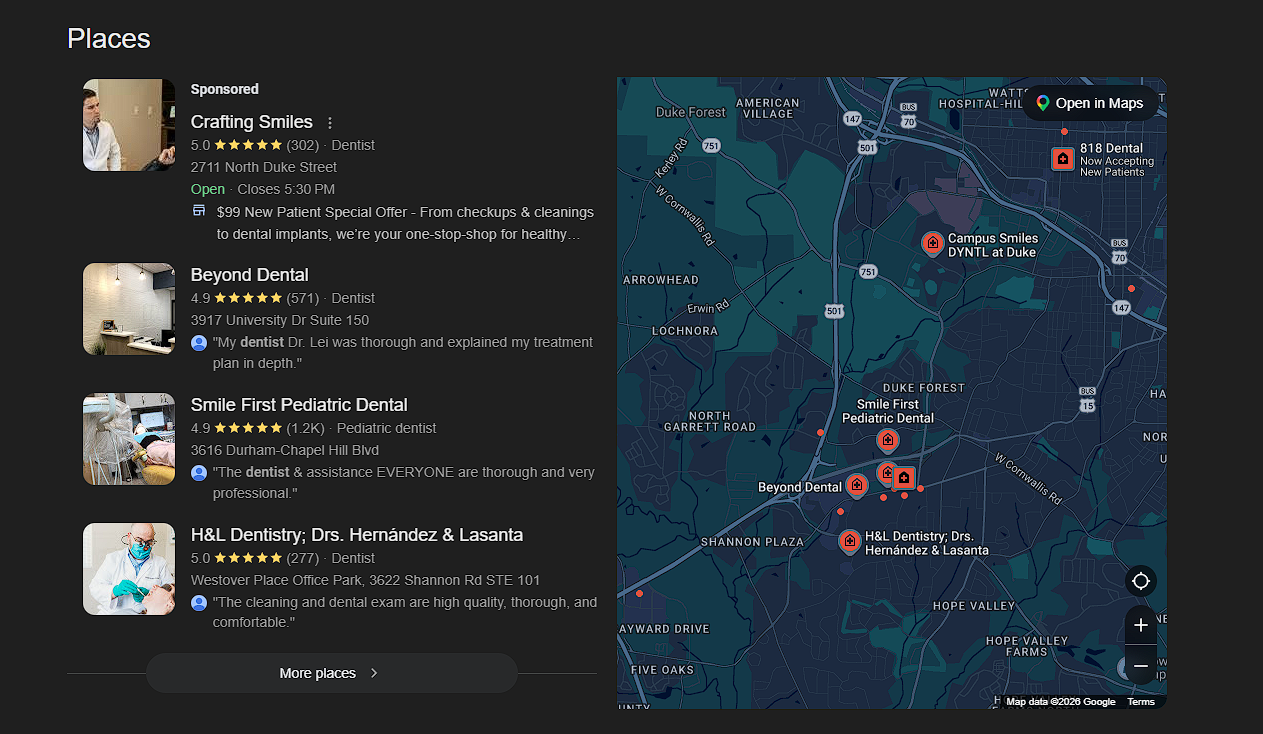Click H&L Dentistry 5.0 rating with 277 reviews

point(255,558)
